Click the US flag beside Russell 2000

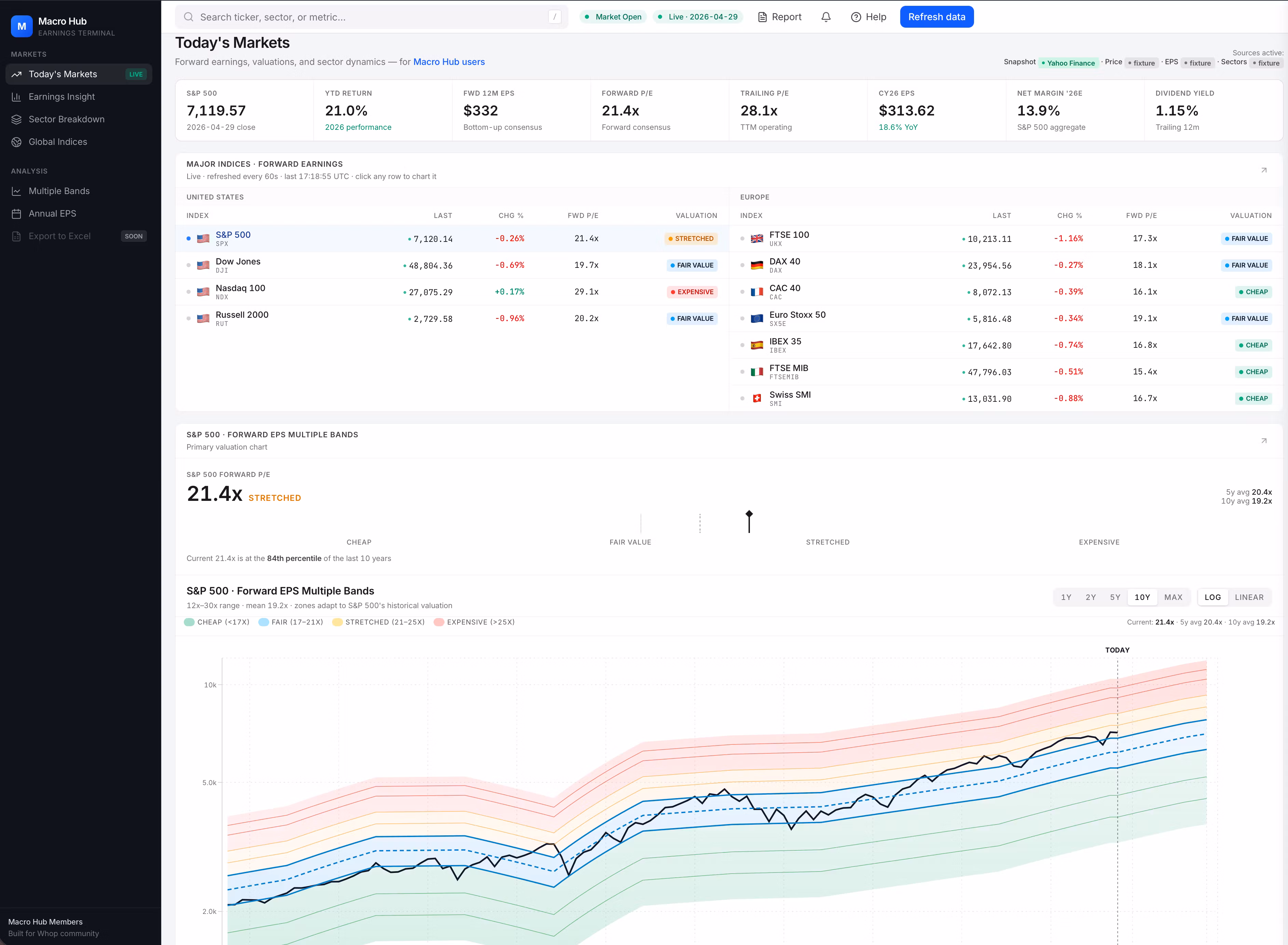click(x=203, y=319)
